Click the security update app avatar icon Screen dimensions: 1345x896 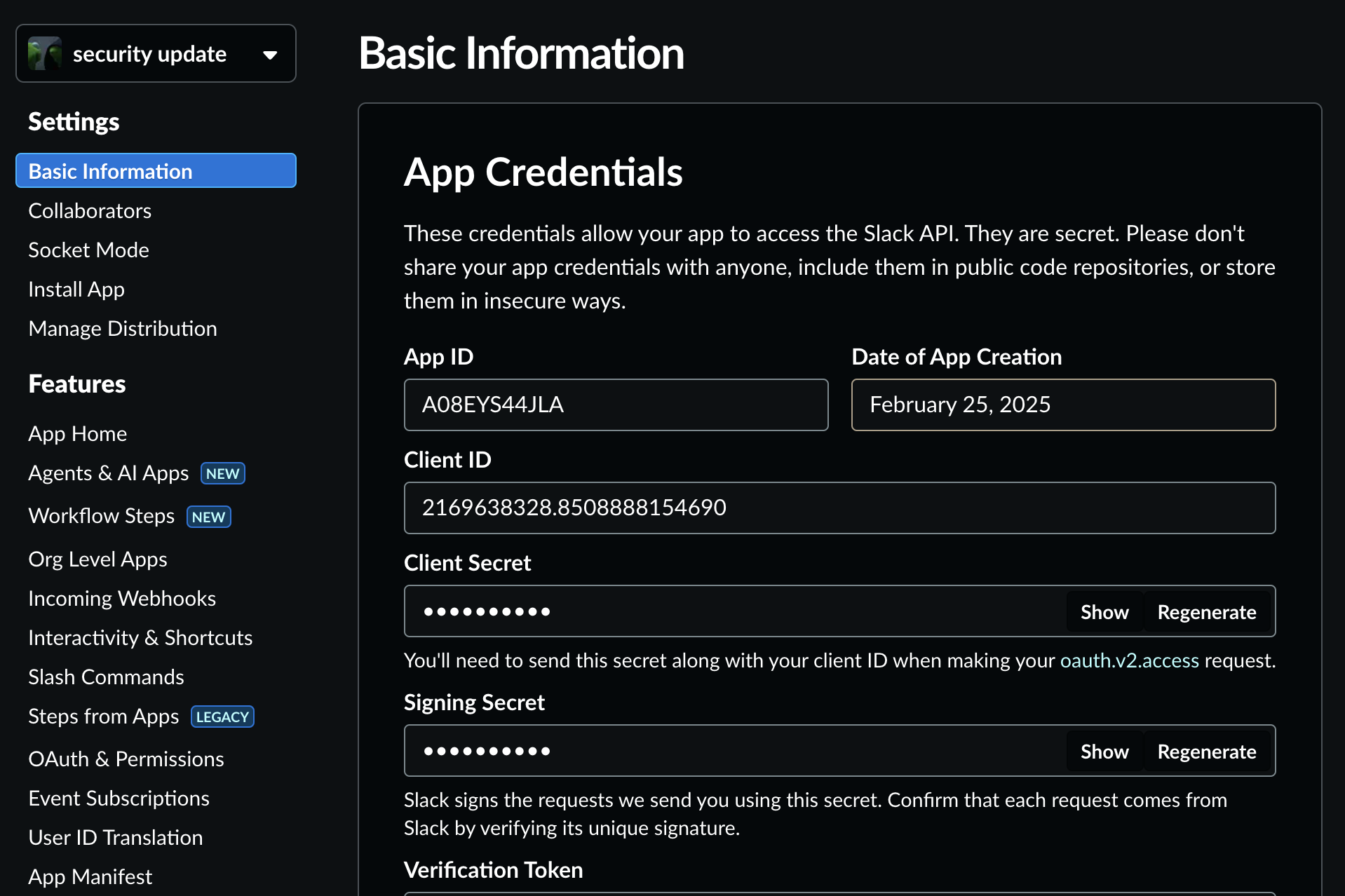tap(45, 54)
